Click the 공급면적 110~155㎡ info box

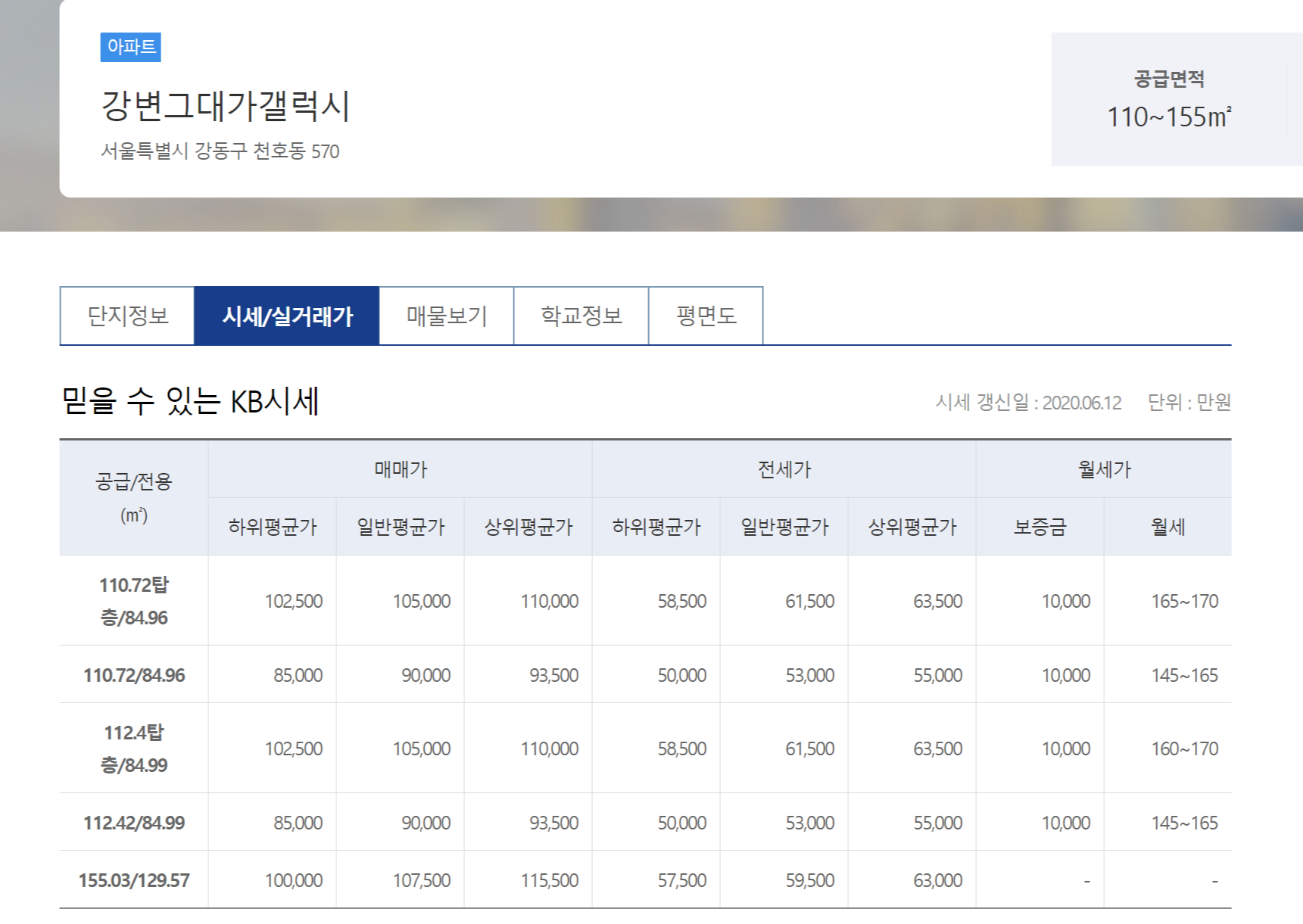coord(1169,100)
